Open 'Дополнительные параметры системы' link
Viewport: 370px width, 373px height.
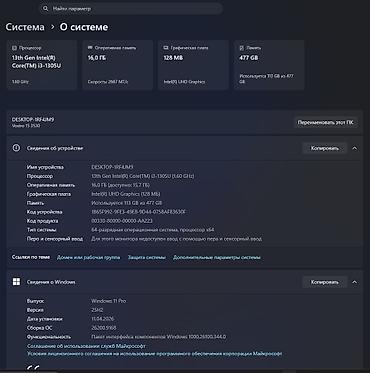217,257
